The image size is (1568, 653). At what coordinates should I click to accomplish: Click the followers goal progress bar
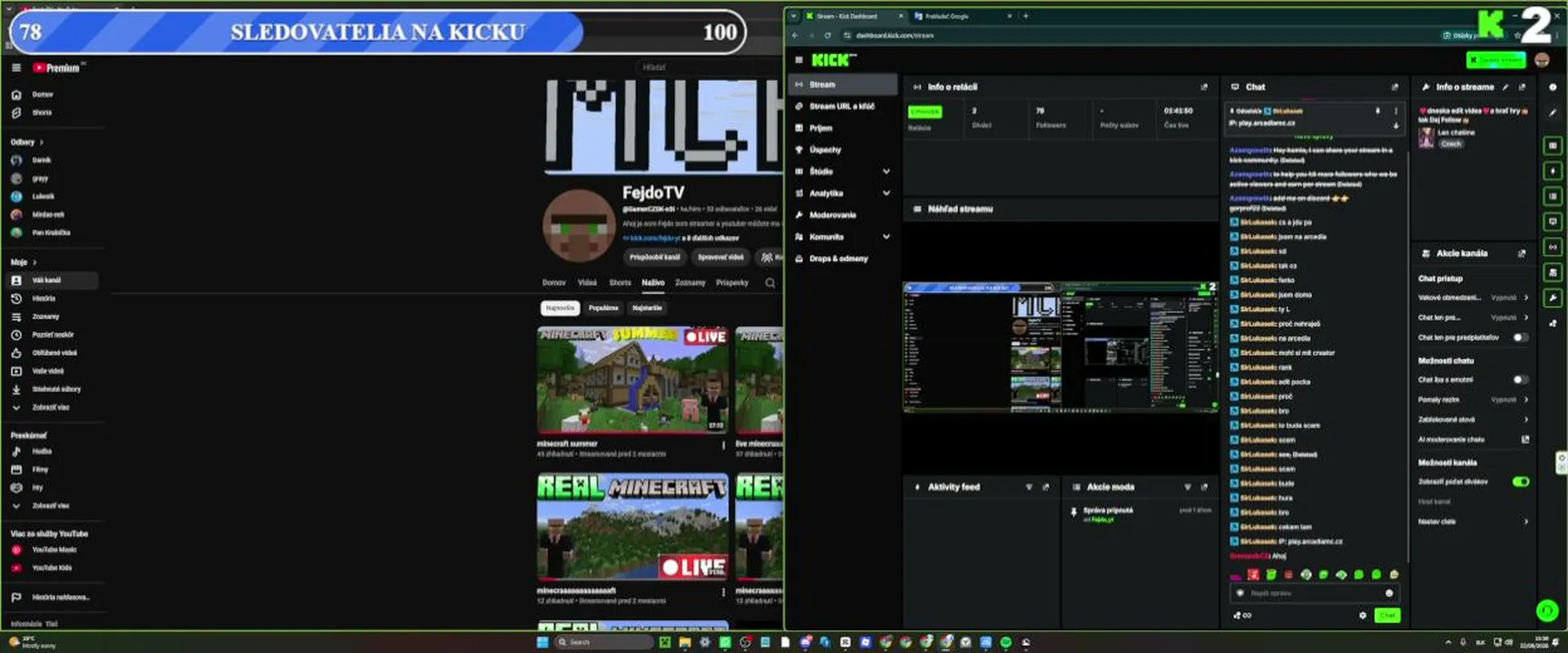[x=377, y=33]
